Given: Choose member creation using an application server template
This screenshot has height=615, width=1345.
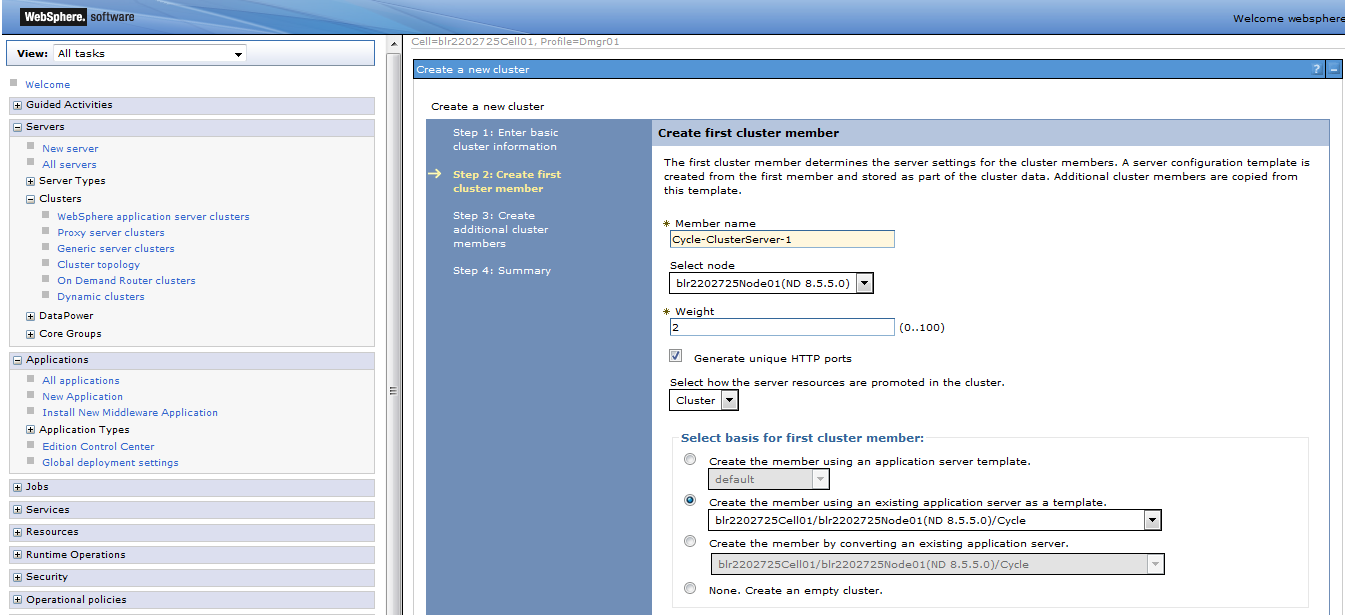Looking at the screenshot, I should [x=689, y=458].
